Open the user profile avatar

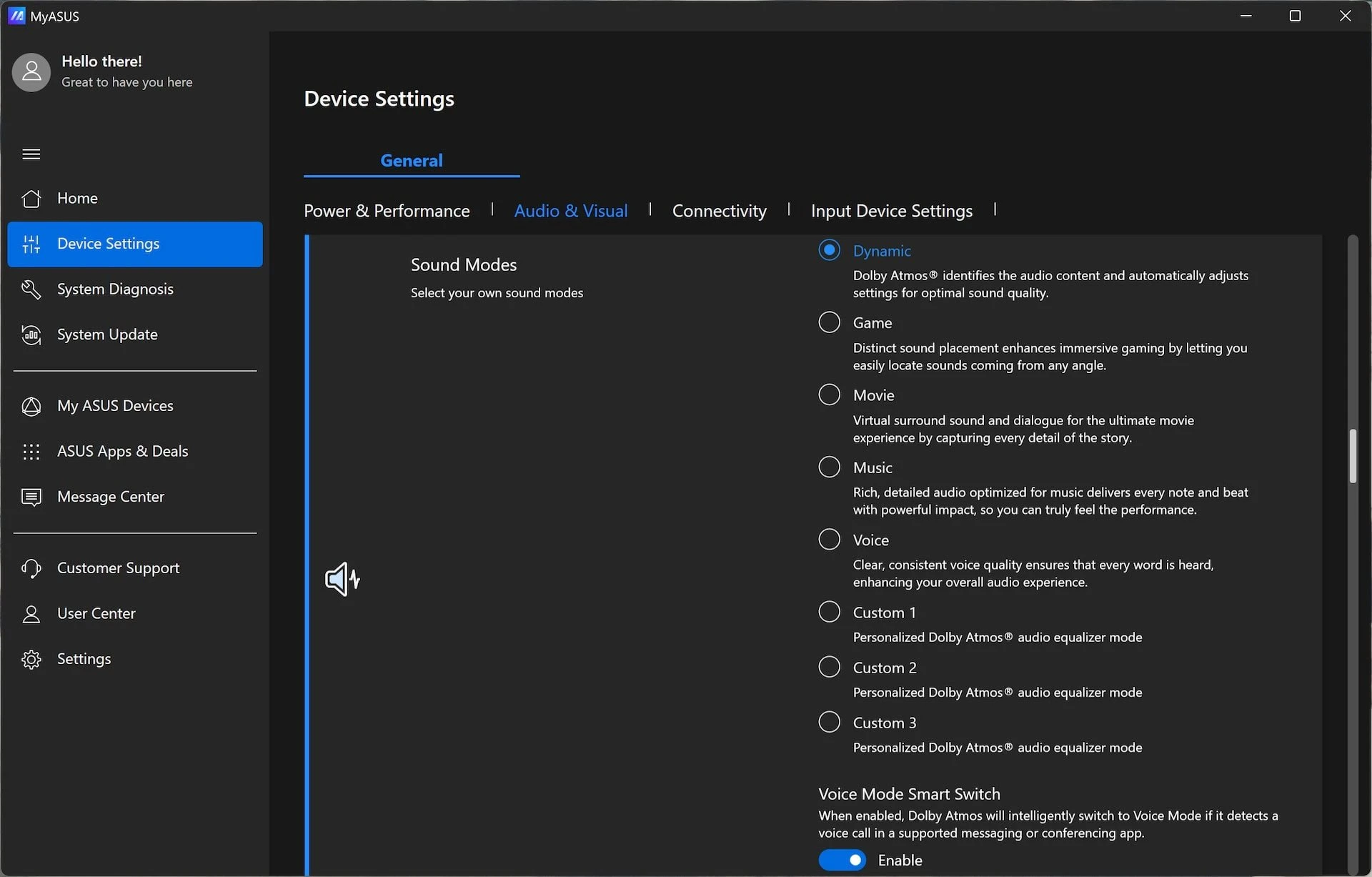pyautogui.click(x=31, y=71)
